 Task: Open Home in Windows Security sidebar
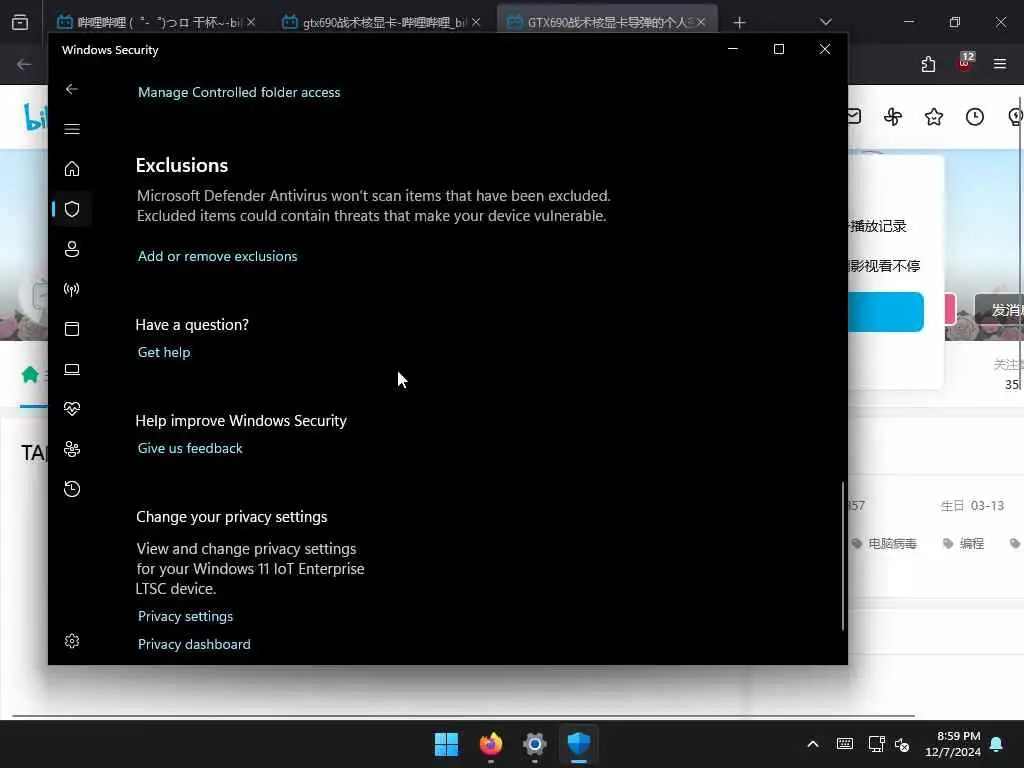[72, 168]
